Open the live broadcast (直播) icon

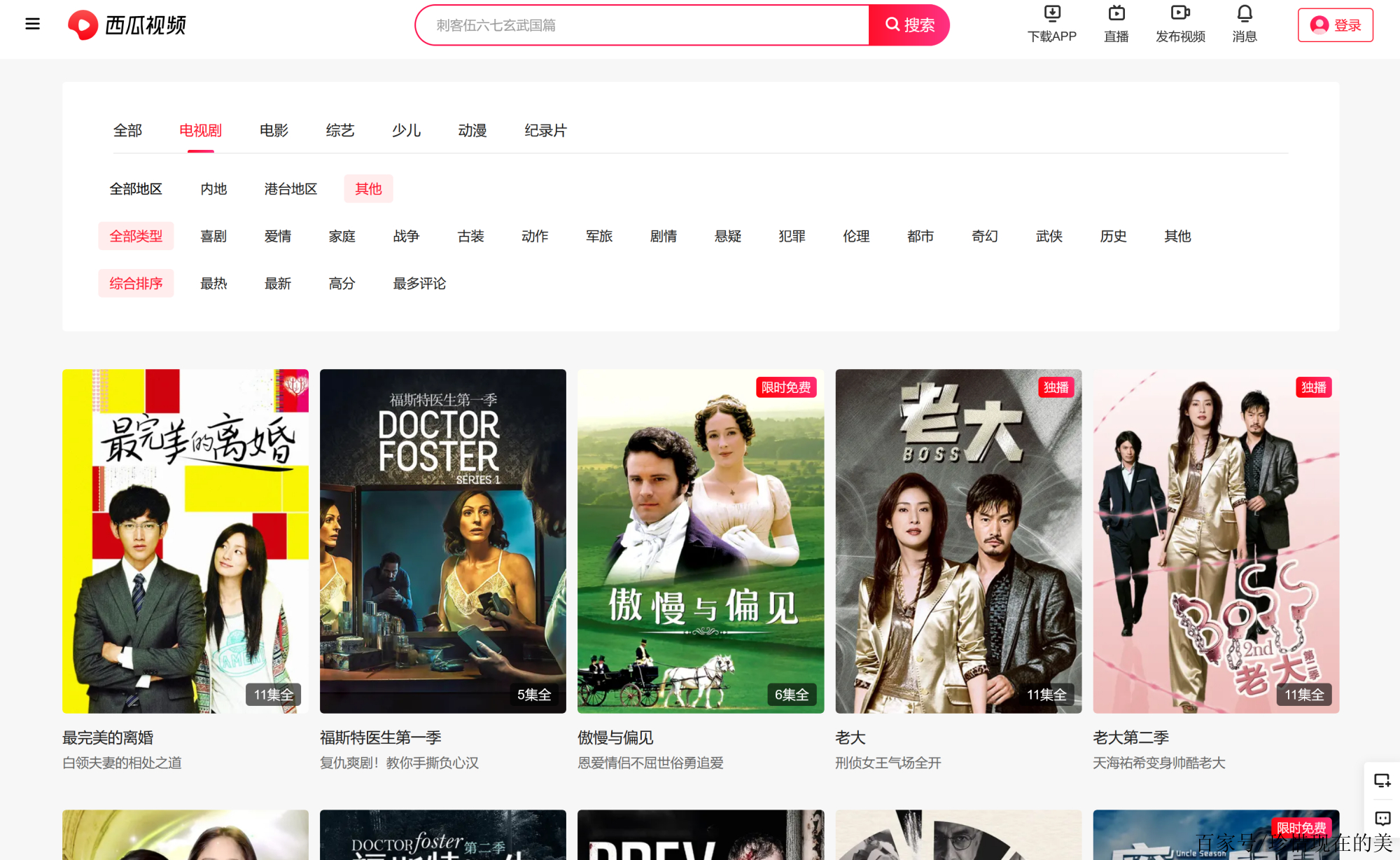click(x=1116, y=14)
